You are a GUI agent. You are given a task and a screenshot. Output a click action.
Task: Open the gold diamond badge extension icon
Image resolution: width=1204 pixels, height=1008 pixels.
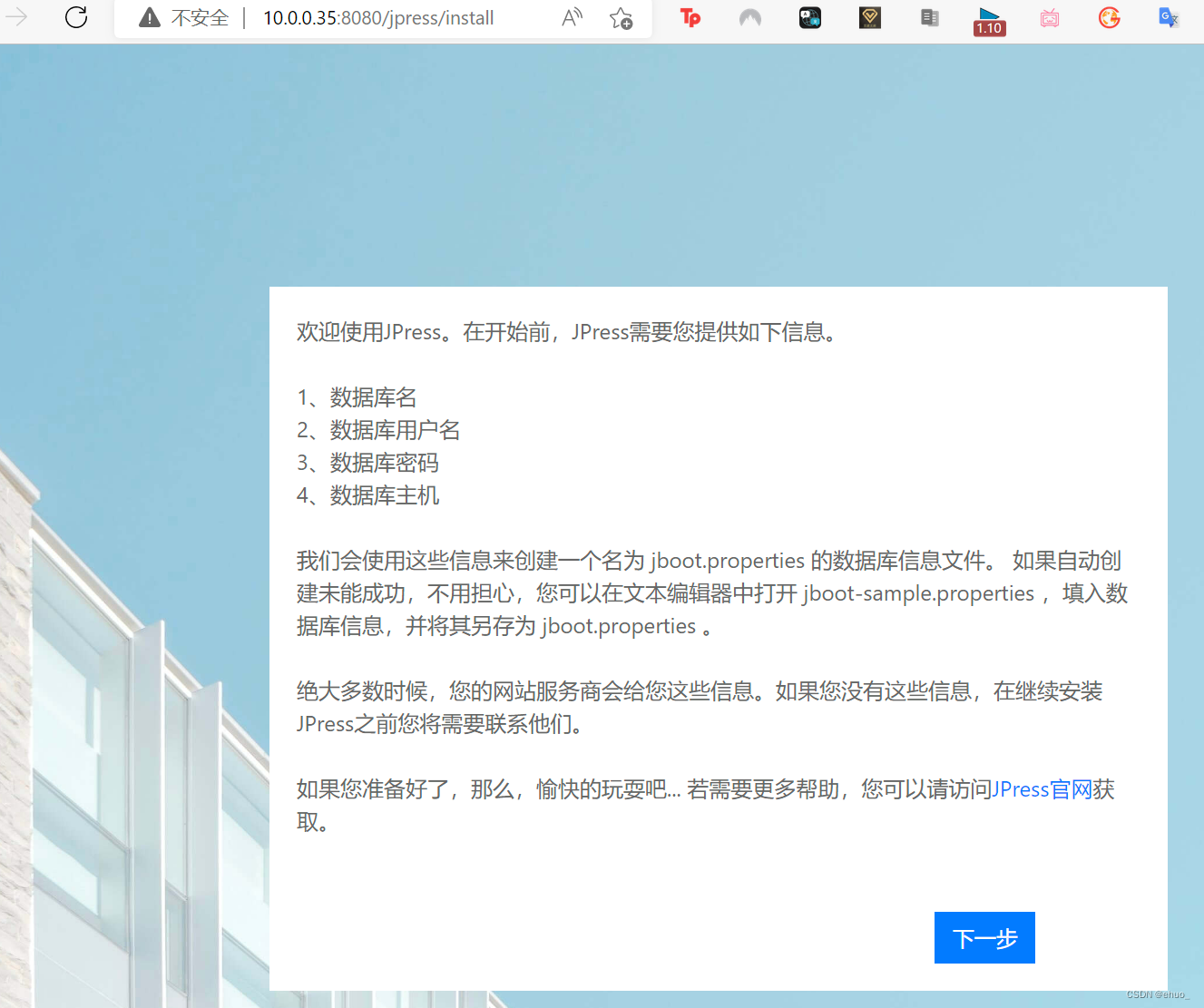click(870, 17)
